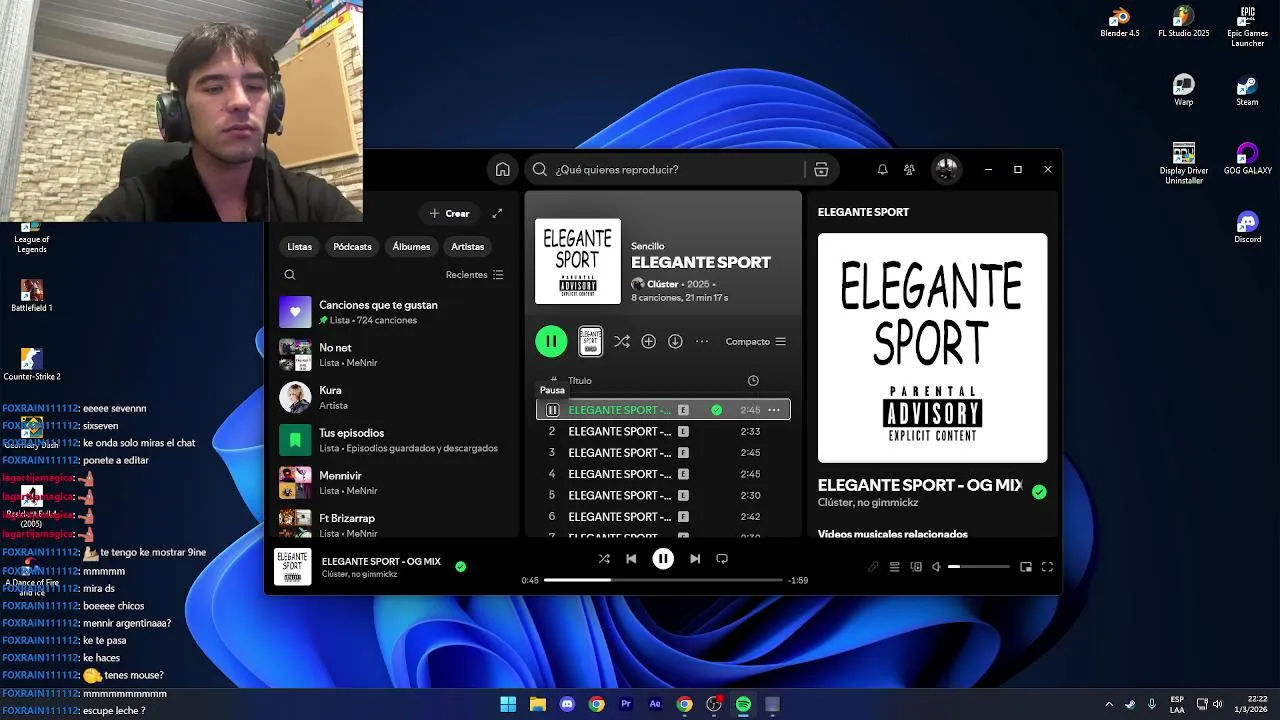Click the large ELEGANTE SPORT cover in right panel
This screenshot has height=720, width=1280.
coord(932,348)
